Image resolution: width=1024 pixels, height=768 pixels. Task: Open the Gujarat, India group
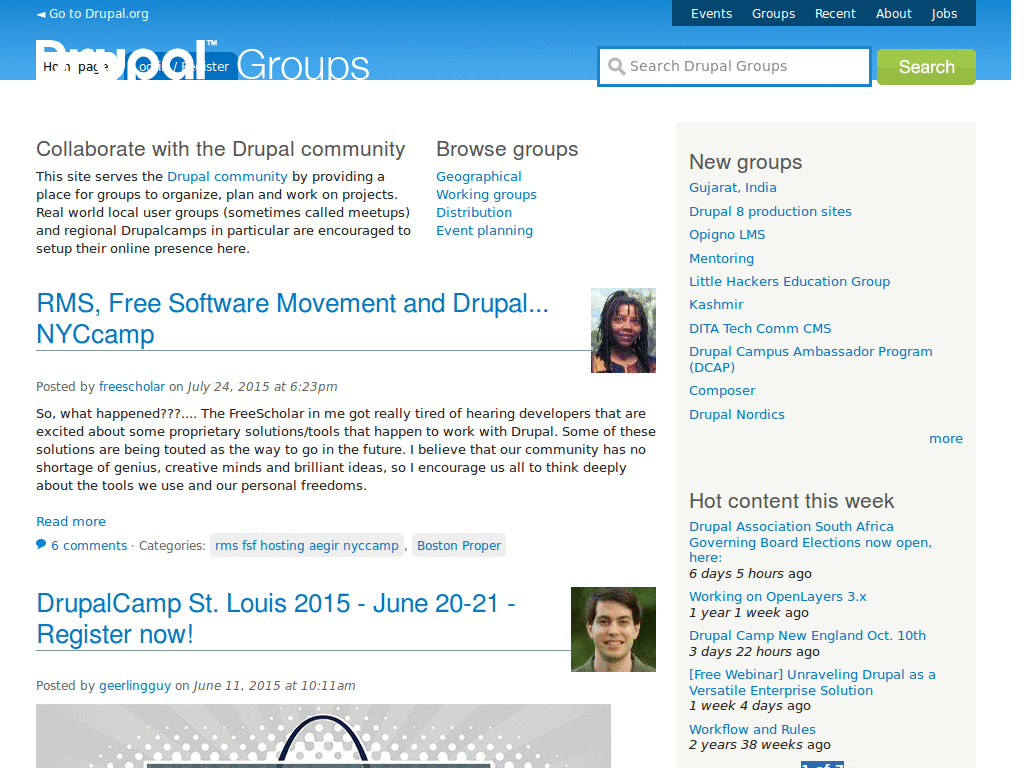(x=733, y=187)
